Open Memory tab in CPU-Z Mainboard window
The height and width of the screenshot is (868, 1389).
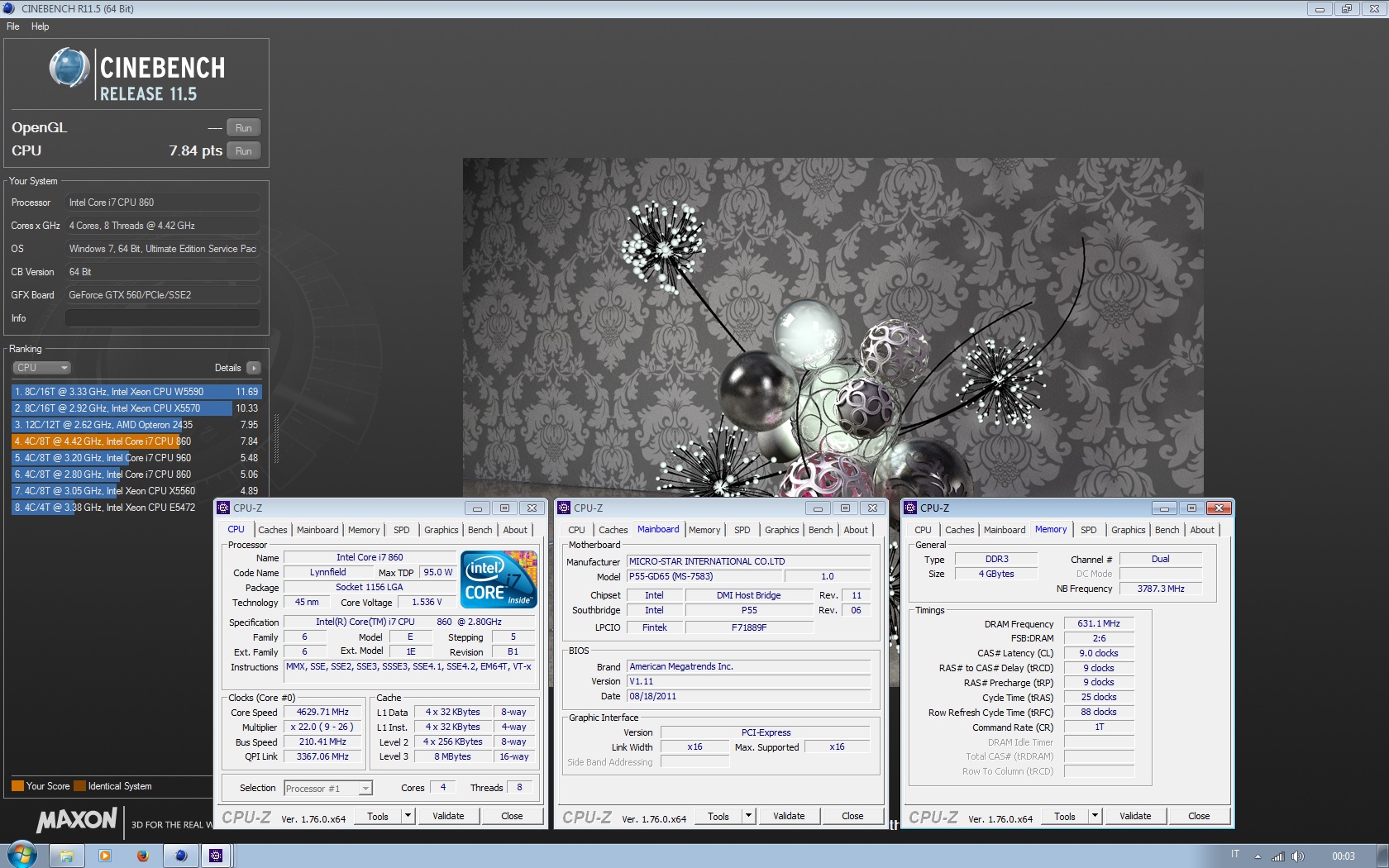pos(704,530)
